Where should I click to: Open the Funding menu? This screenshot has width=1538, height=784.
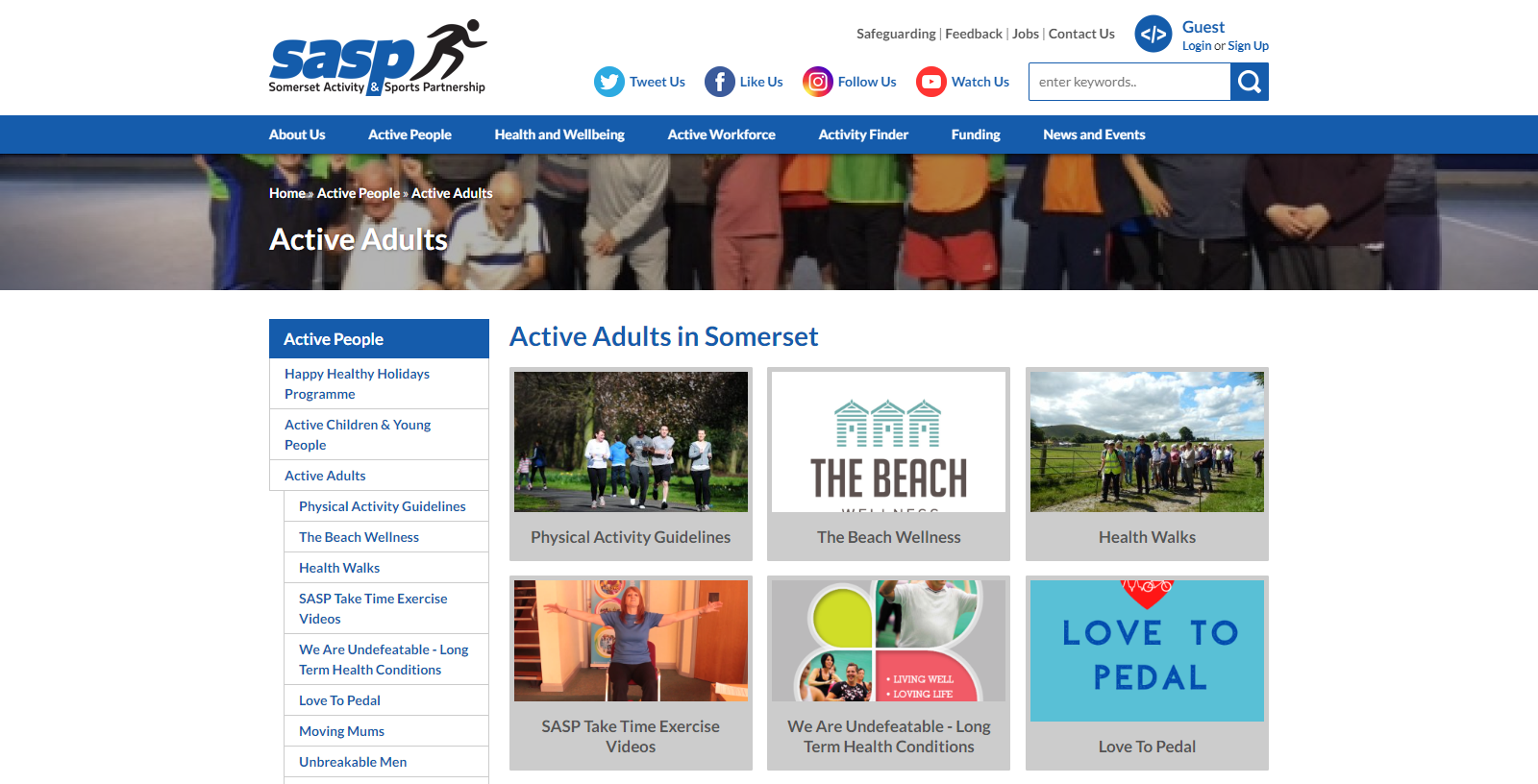coord(976,135)
